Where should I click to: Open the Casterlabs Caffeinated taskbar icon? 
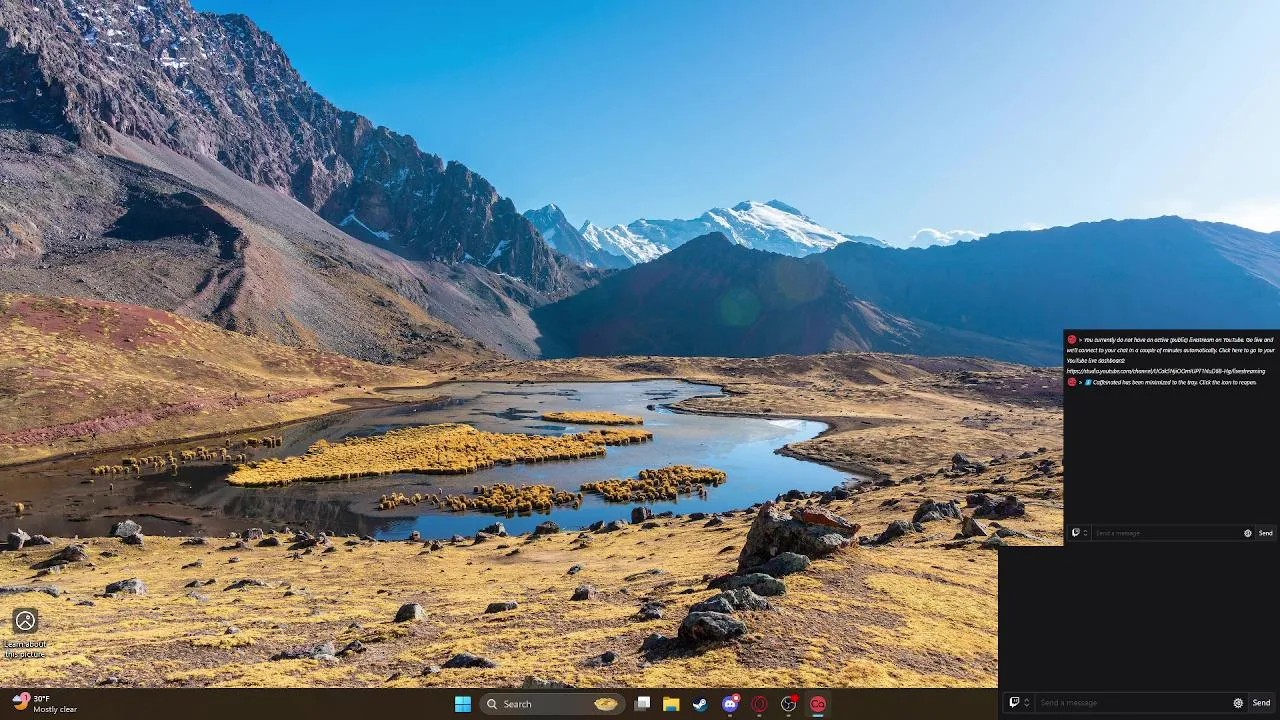pyautogui.click(x=818, y=704)
